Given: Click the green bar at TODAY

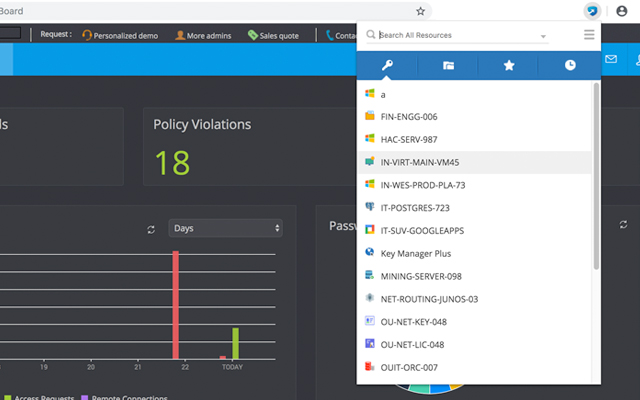Looking at the screenshot, I should click(236, 343).
